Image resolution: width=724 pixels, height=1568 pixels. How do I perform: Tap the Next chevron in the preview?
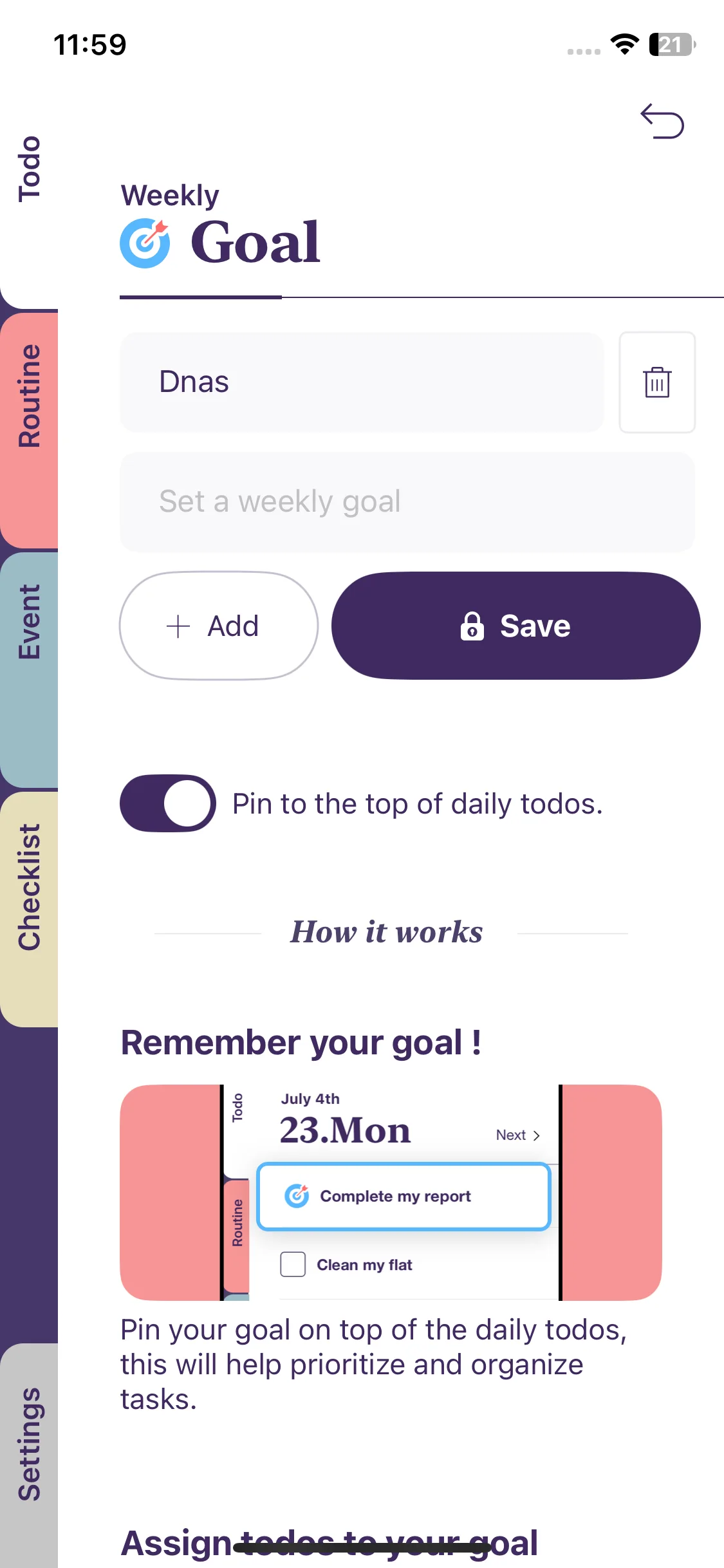pyautogui.click(x=535, y=1135)
